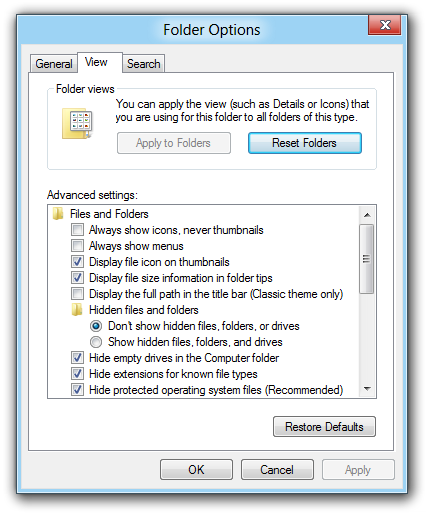
Task: Uncheck Hide extensions for known file types
Action: click(x=77, y=374)
